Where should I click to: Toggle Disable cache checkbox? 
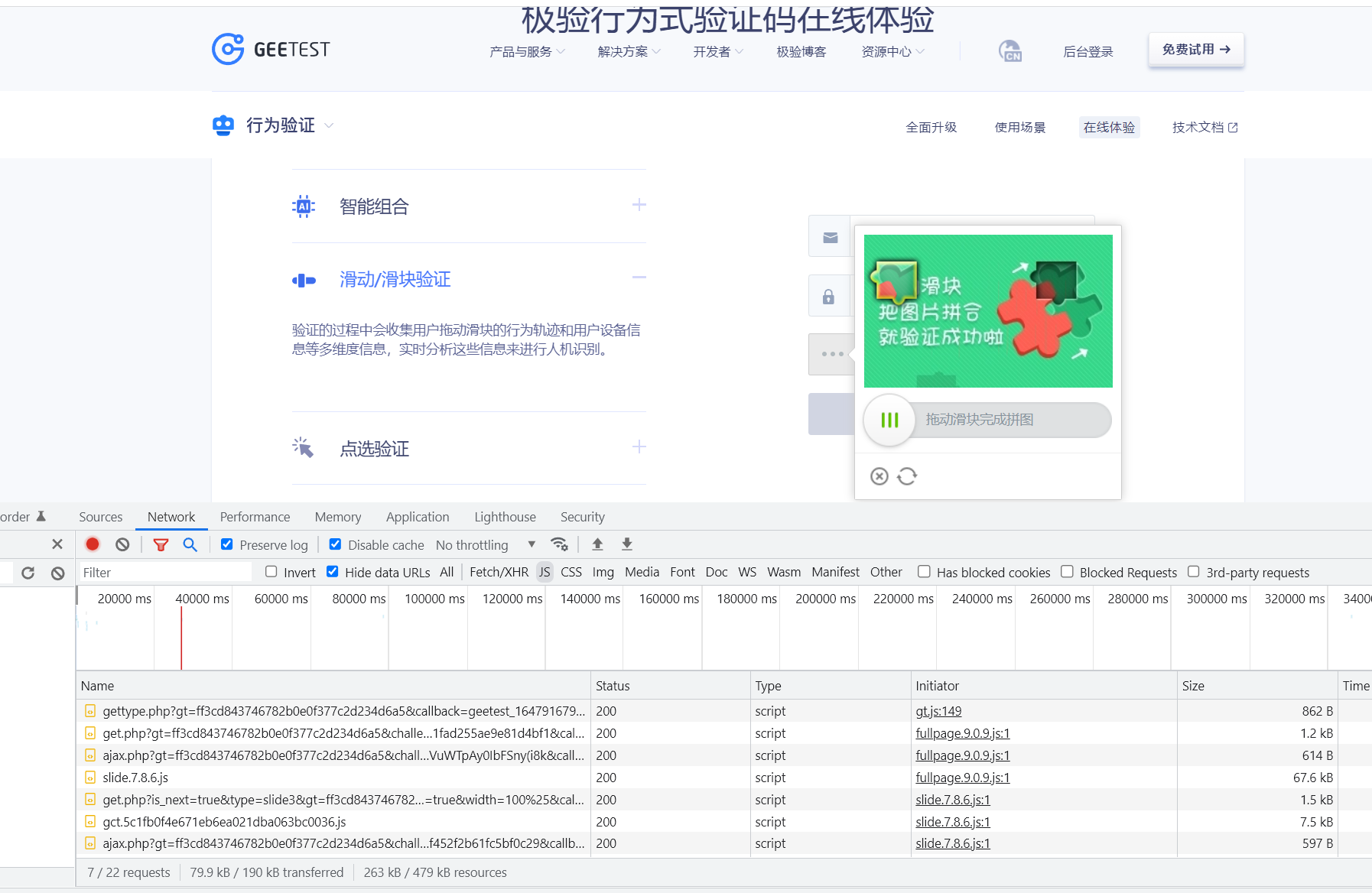[x=335, y=544]
